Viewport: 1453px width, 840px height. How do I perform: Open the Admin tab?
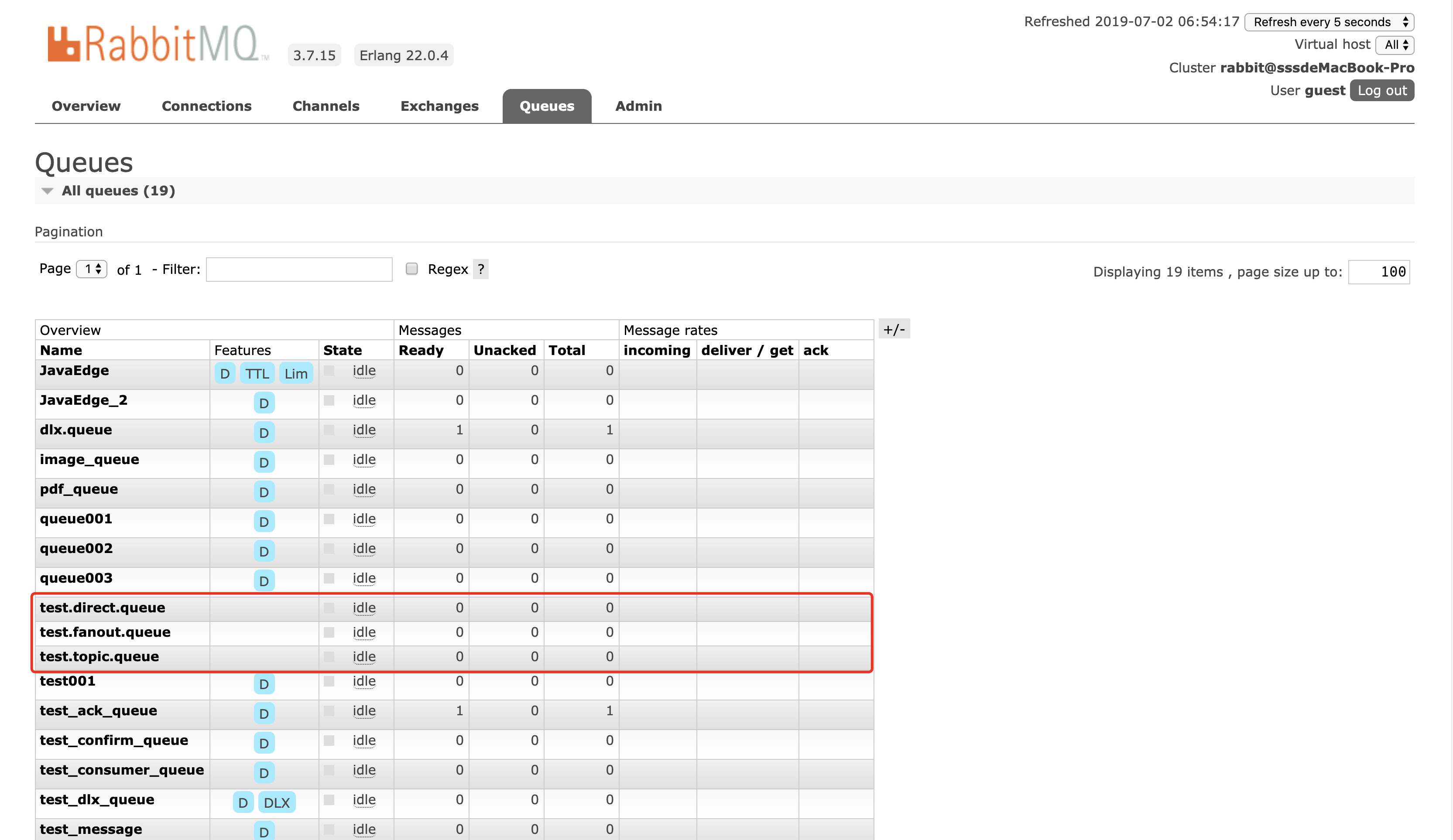point(638,106)
